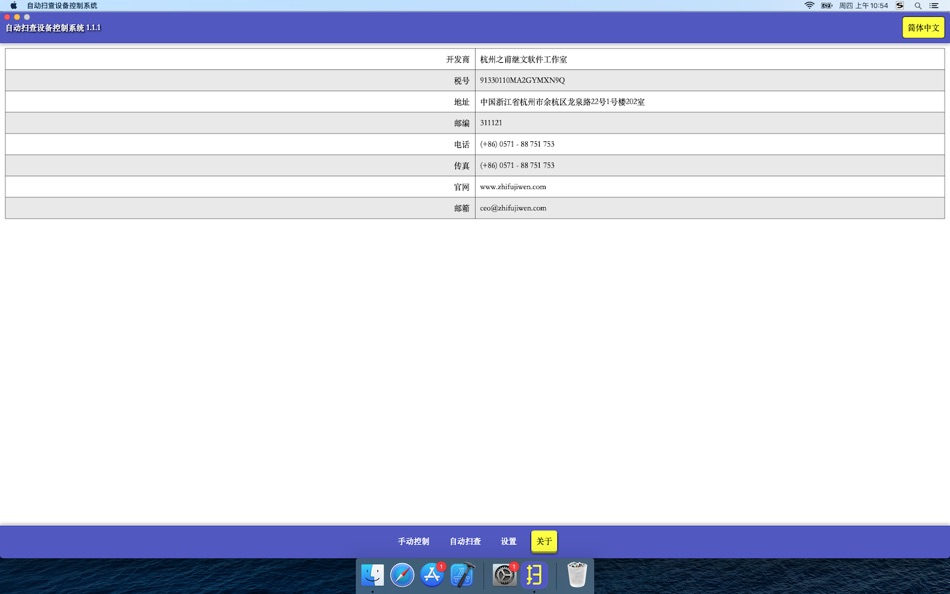Click the gray zoom window button
Screen dimensions: 950x594
click(27, 17)
